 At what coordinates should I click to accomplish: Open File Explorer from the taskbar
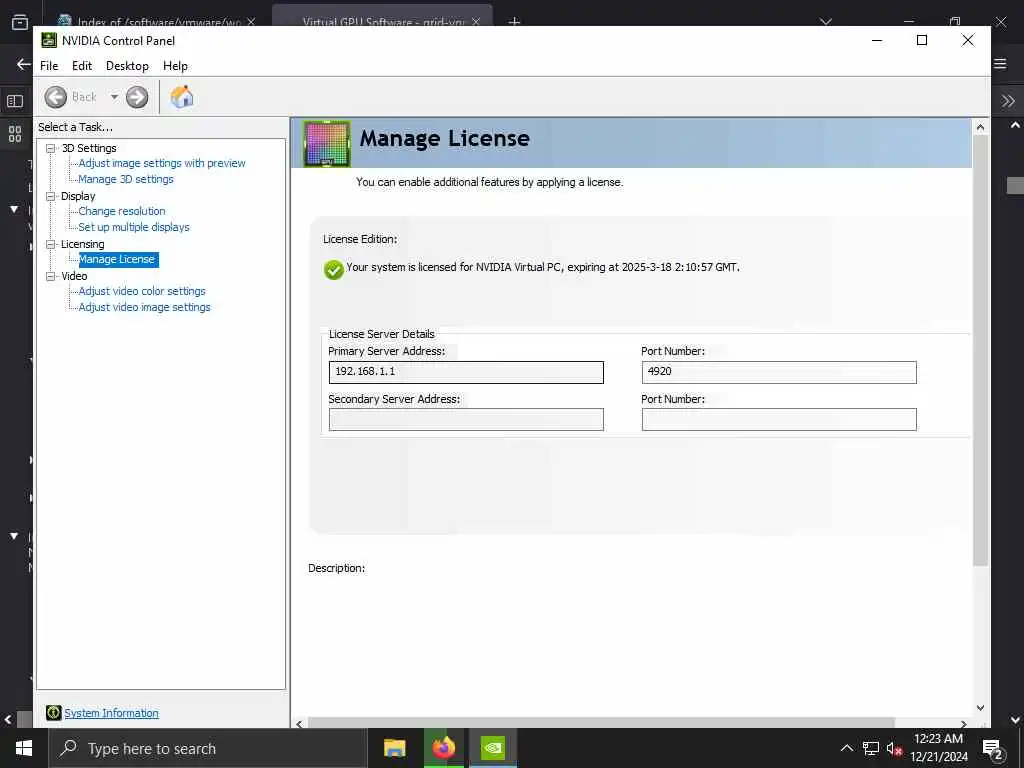[394, 748]
